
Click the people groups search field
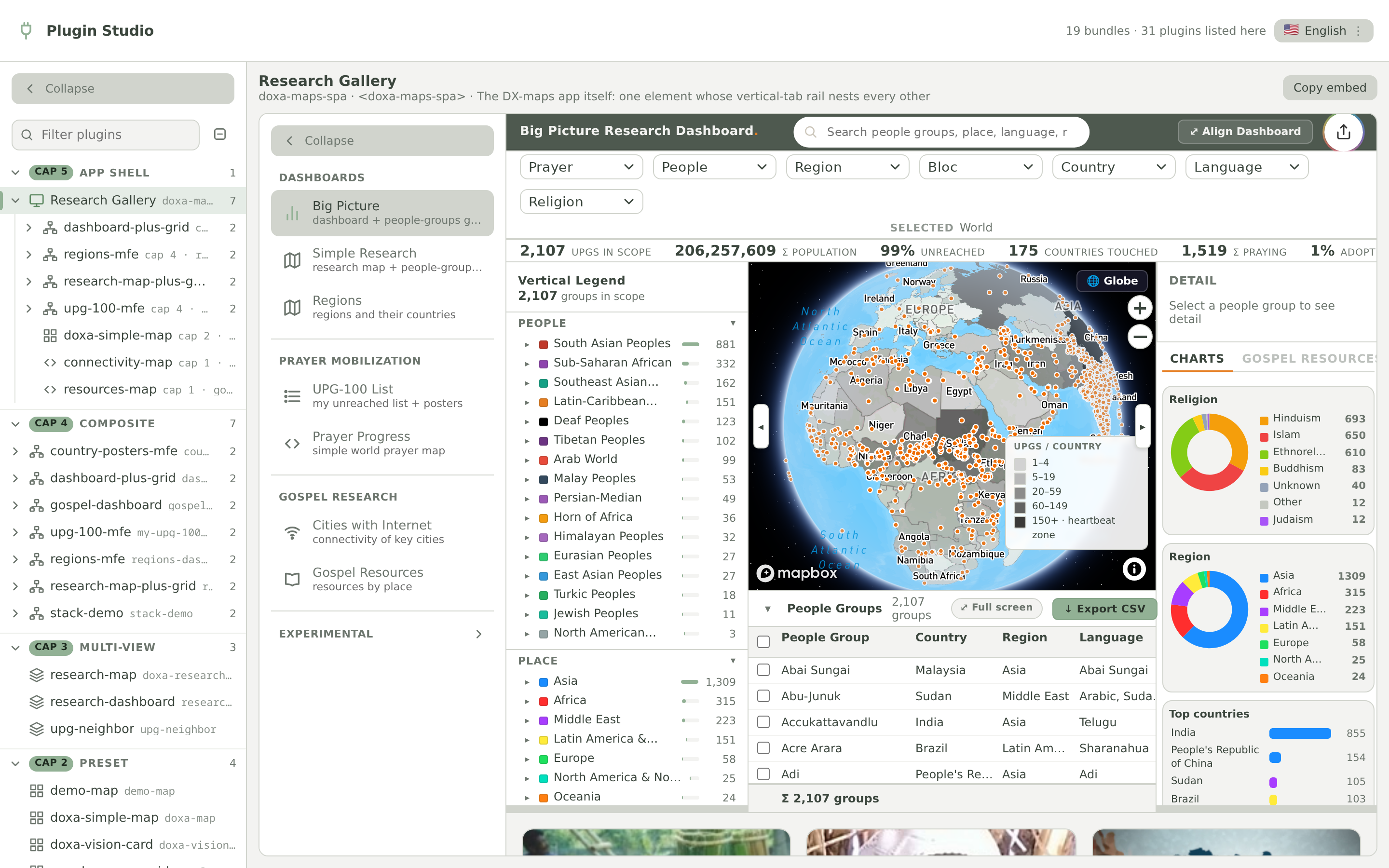coord(941,132)
